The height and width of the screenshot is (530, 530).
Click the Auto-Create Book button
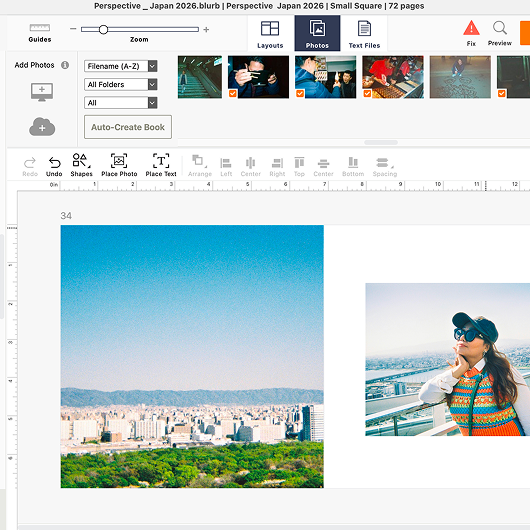pyautogui.click(x=128, y=127)
